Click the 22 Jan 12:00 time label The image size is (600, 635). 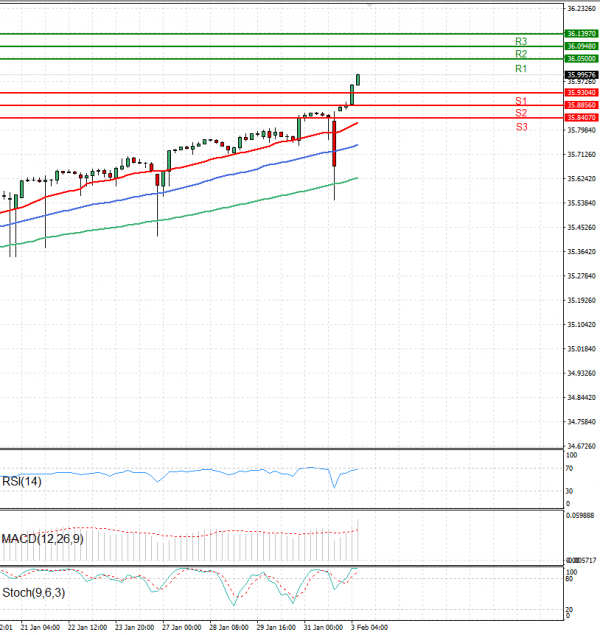pos(87,627)
